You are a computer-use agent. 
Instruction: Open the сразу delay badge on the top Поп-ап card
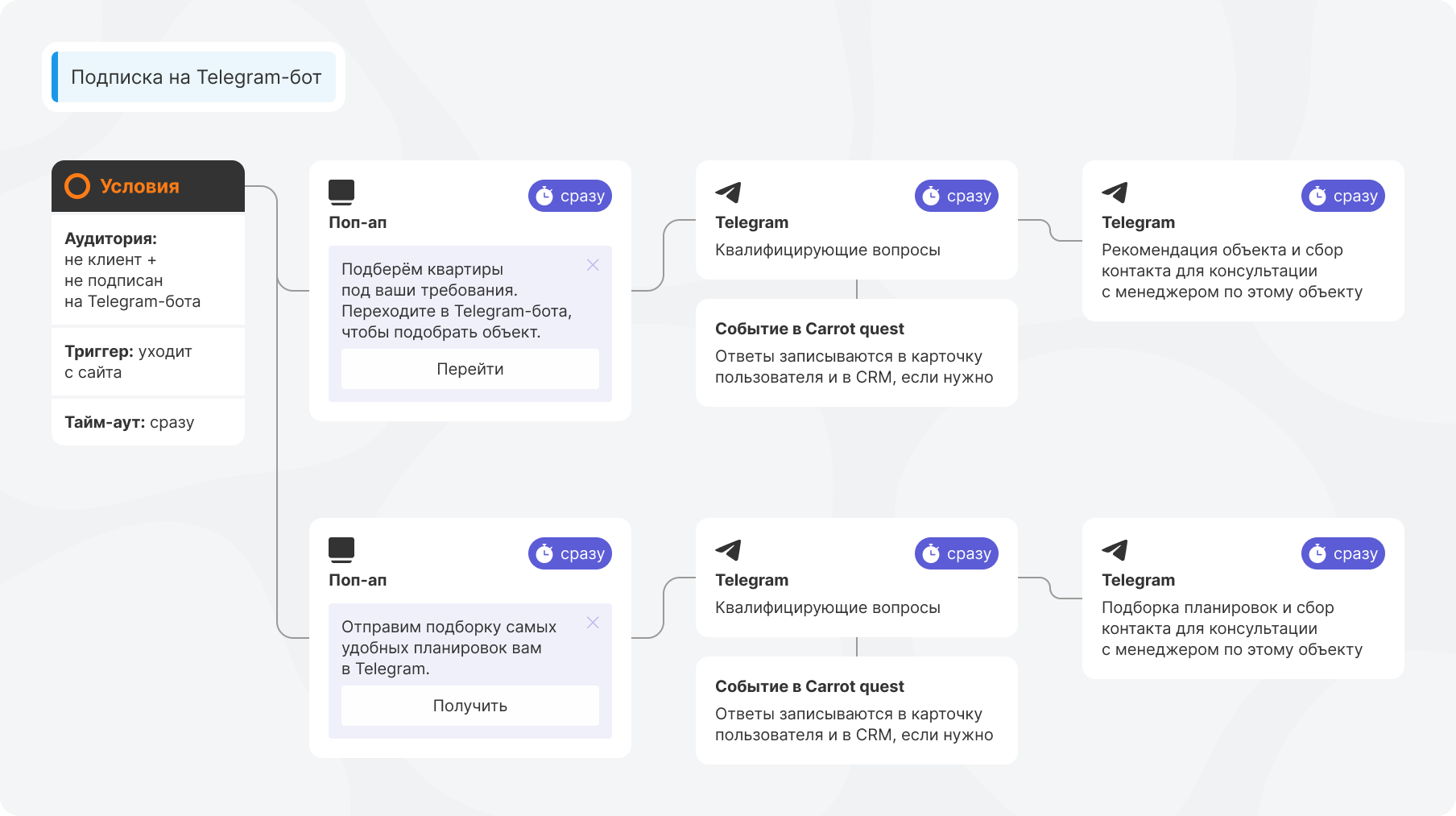pos(570,196)
